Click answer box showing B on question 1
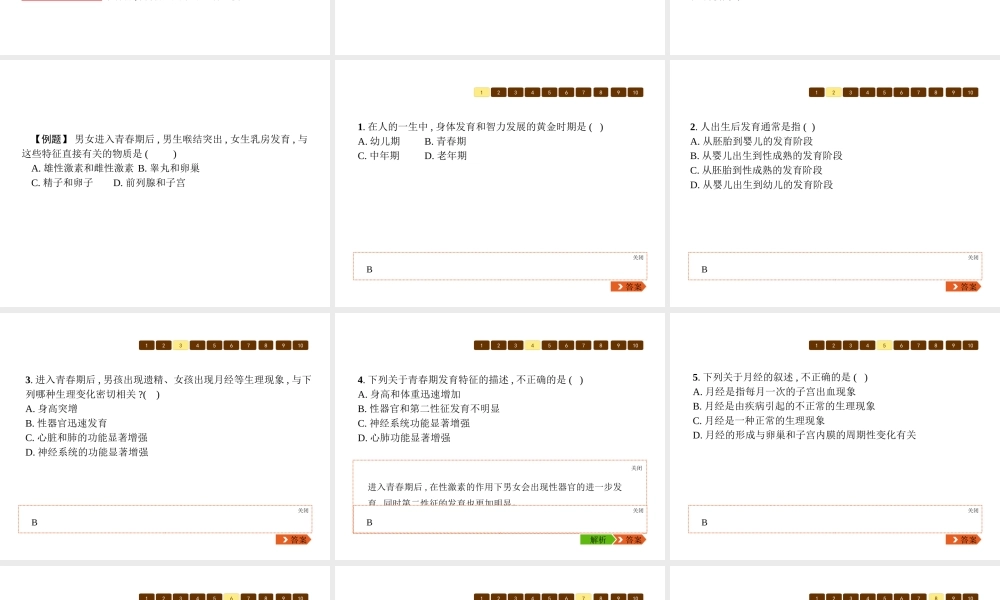This screenshot has height=600, width=1000. click(x=500, y=267)
